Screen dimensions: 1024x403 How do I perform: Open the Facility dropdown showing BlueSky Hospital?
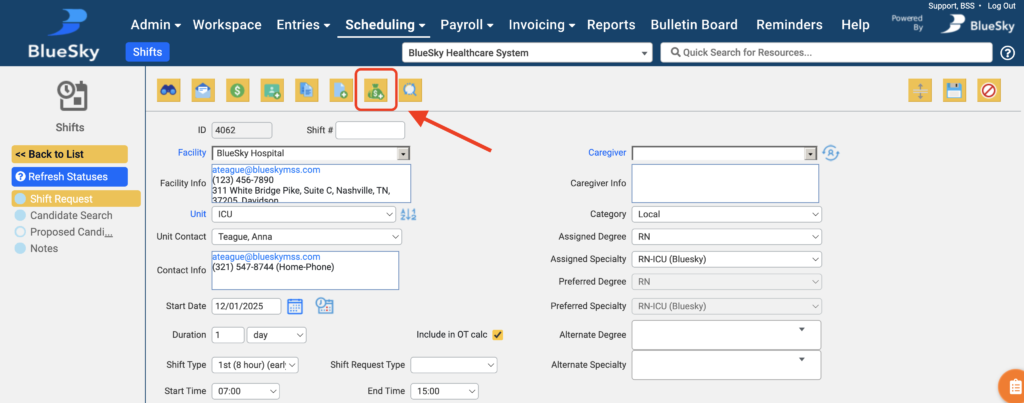311,154
